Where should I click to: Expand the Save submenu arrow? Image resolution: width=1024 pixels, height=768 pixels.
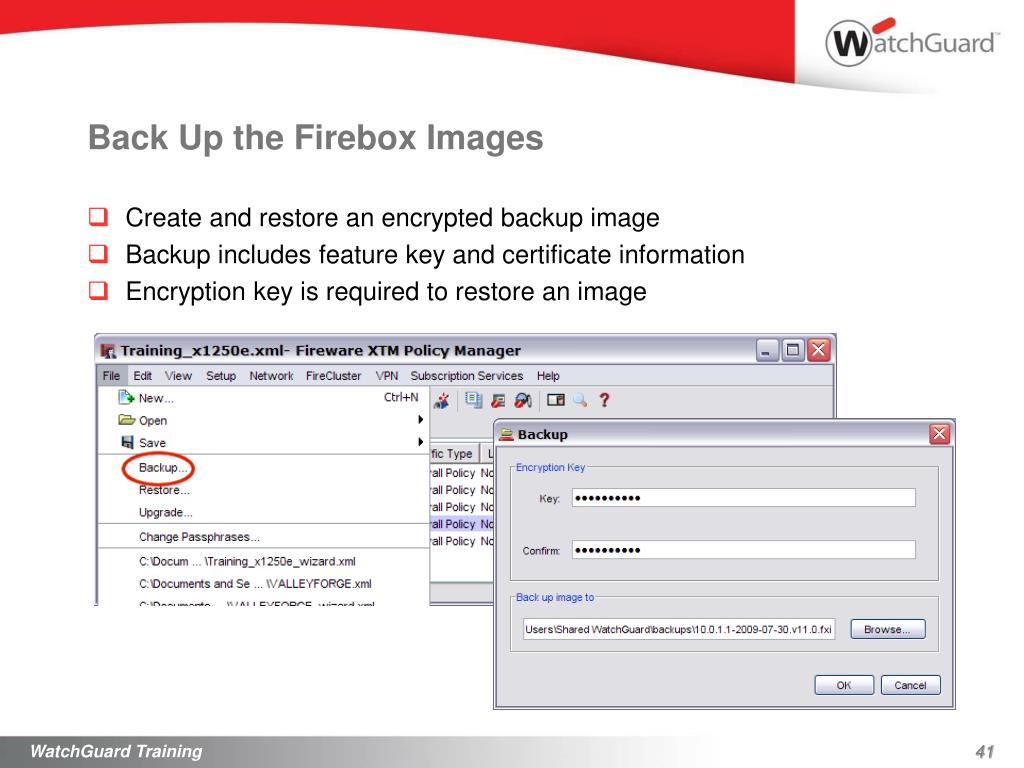[x=421, y=441]
